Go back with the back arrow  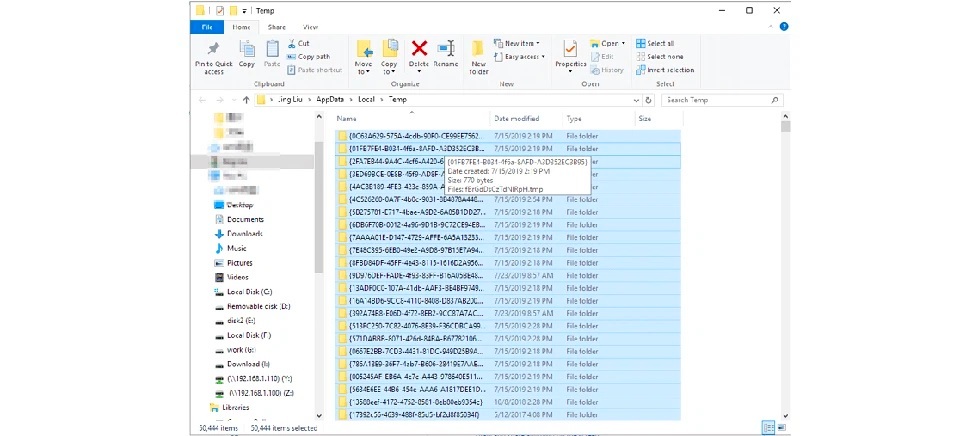[x=203, y=100]
